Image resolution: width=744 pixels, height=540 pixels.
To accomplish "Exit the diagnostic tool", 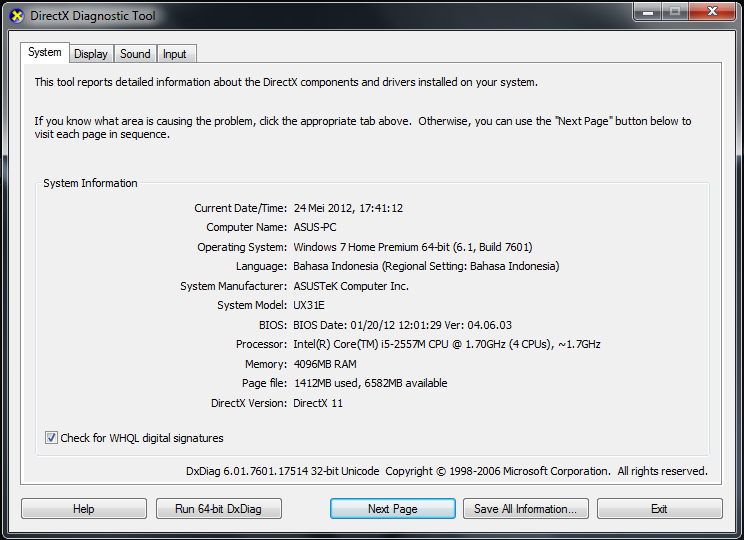I will click(660, 509).
